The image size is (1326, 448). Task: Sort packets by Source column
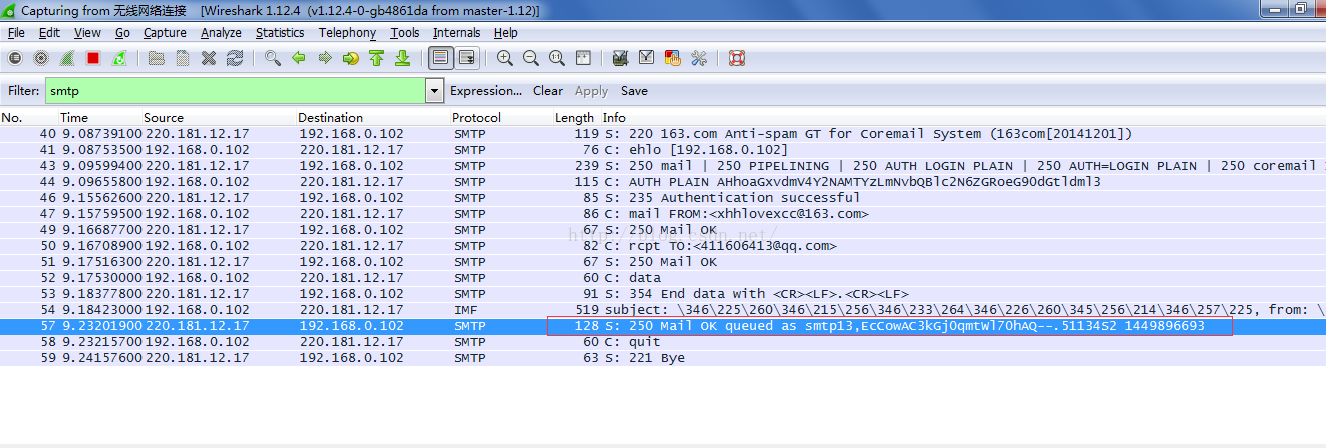[164, 118]
